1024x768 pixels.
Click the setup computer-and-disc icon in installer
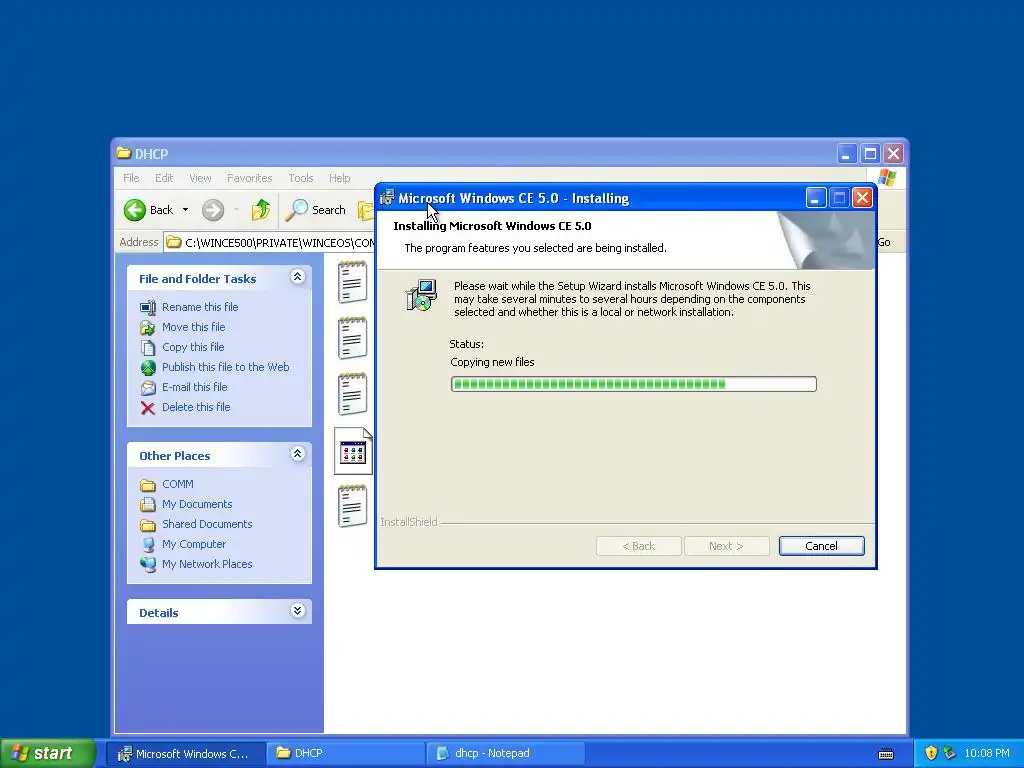(421, 295)
